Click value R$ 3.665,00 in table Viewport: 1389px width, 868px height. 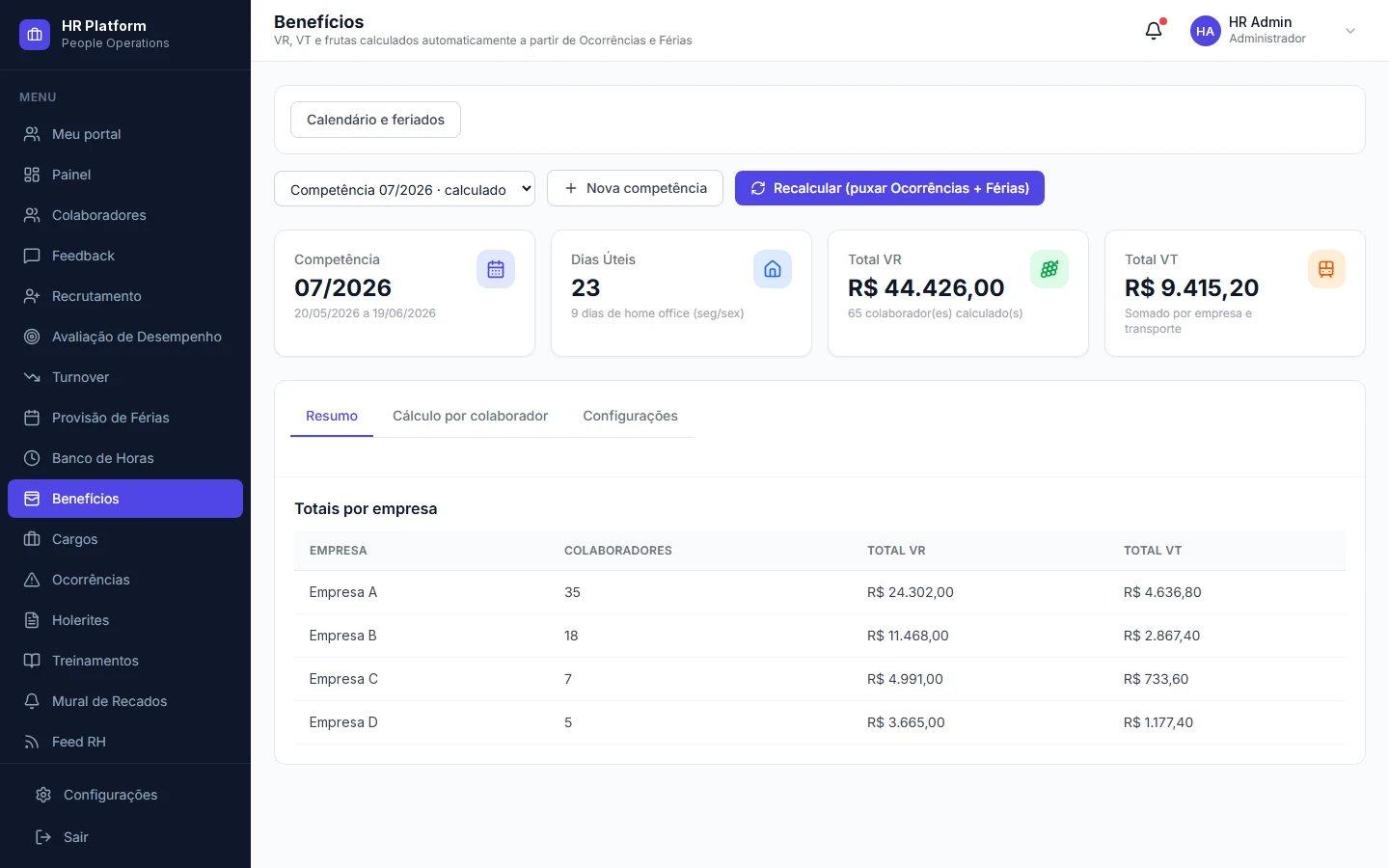906,722
